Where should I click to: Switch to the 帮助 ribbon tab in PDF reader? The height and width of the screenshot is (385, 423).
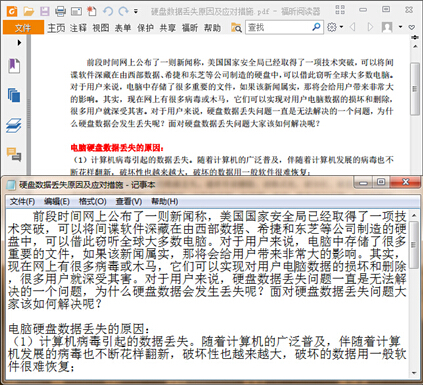coord(212,28)
